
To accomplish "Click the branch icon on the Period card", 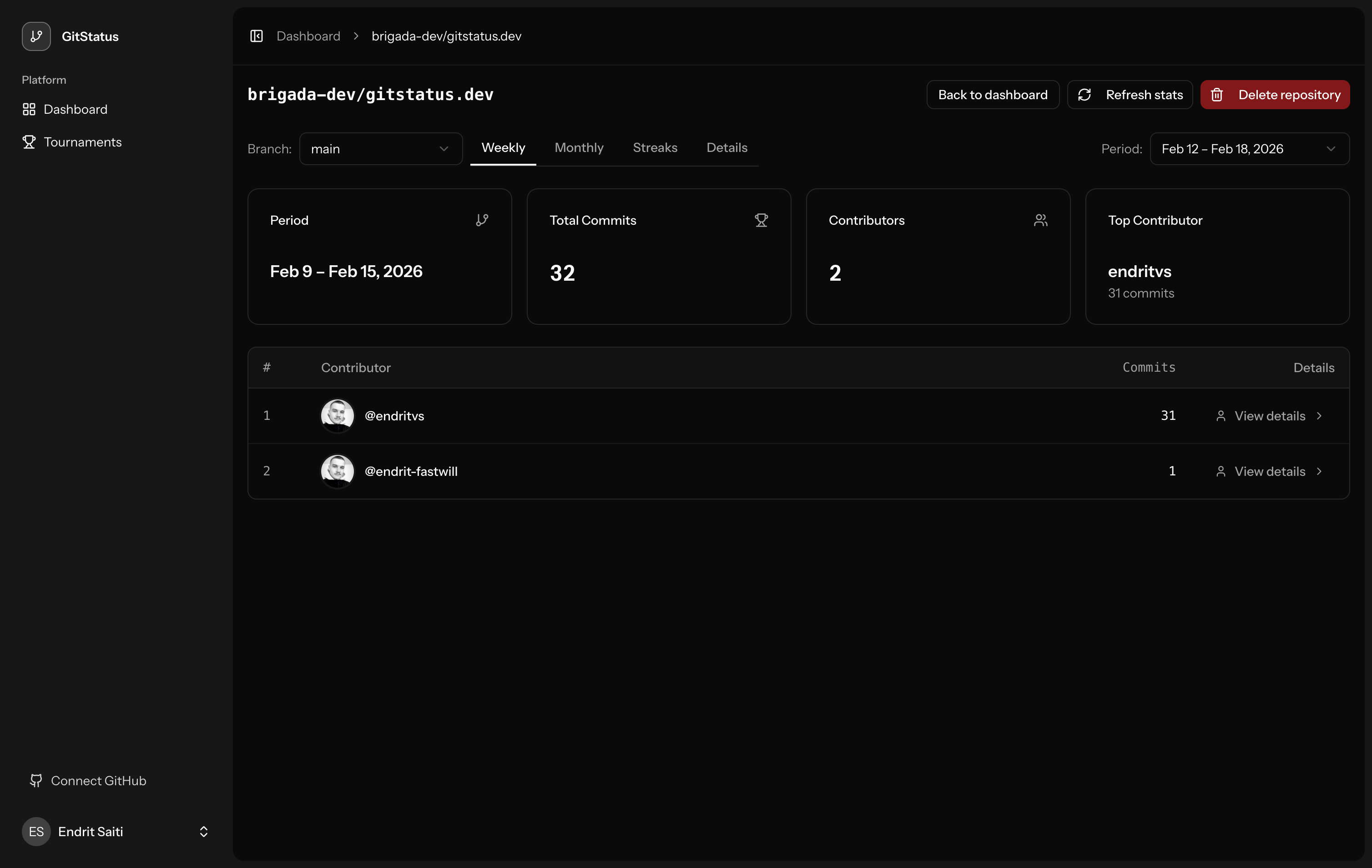I will tap(482, 220).
